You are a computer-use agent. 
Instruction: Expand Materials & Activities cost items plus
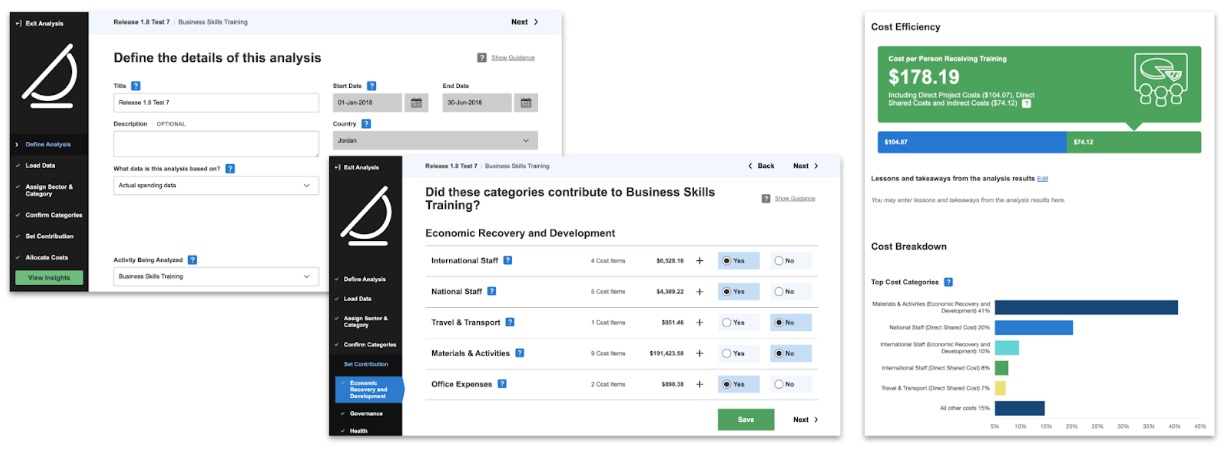[x=699, y=353]
